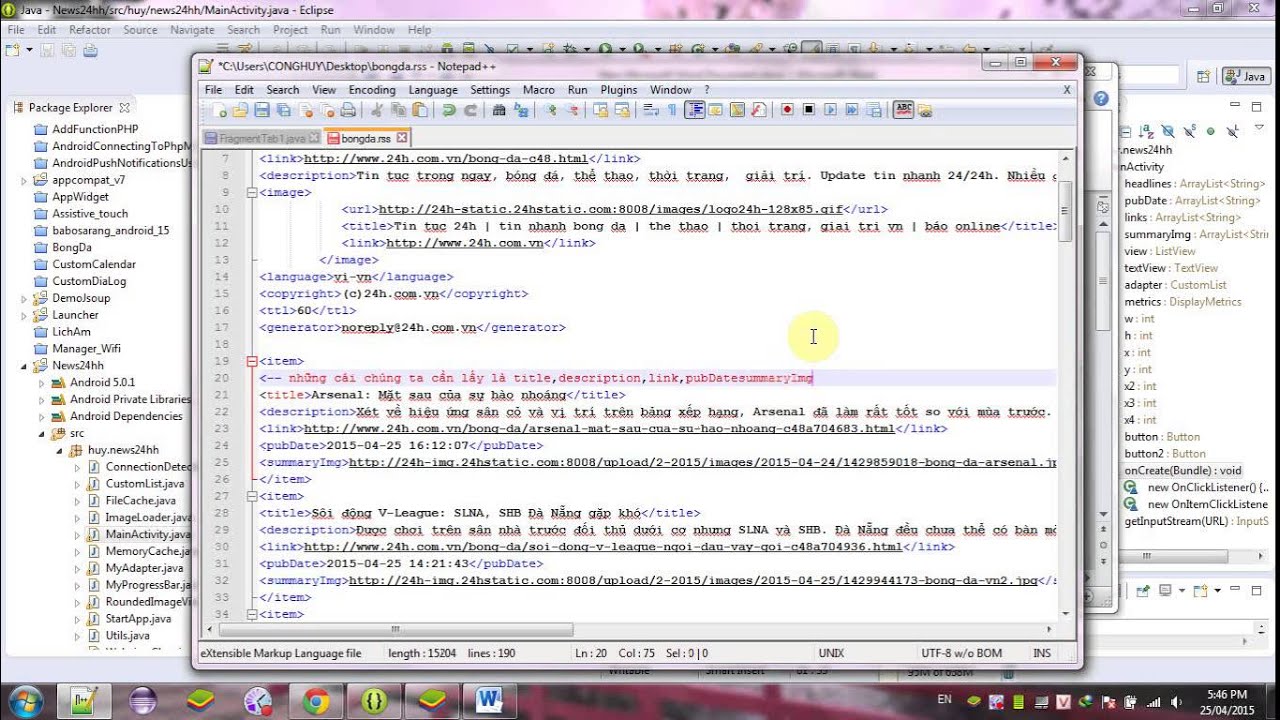Click the EN language indicator in the tray
Screen dimensions: 1280x720
943,700
